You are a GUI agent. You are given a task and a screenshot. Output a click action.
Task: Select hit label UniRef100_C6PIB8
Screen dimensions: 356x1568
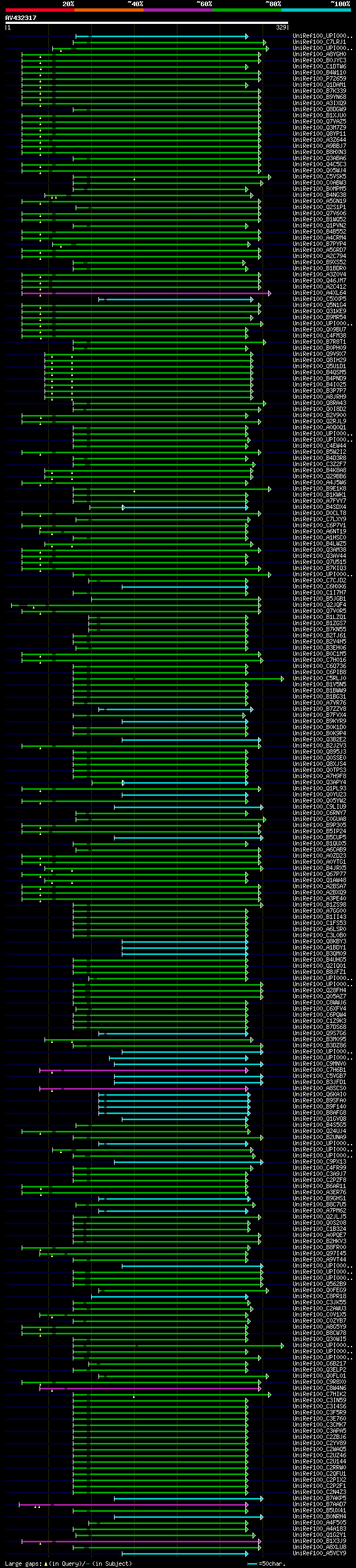(x=319, y=672)
